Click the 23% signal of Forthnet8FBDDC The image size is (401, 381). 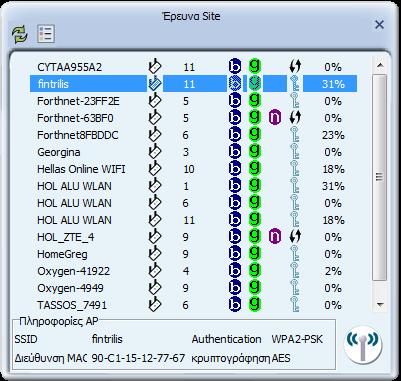[x=333, y=135]
